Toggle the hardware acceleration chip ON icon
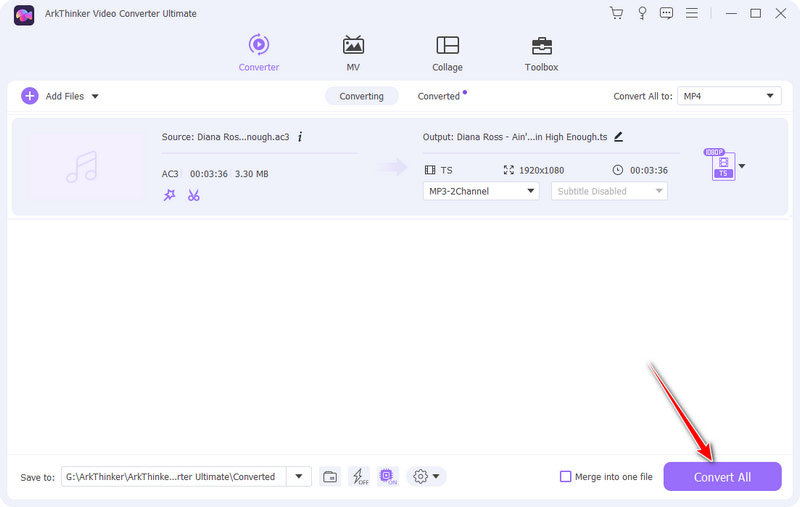This screenshot has width=800, height=507. pyautogui.click(x=388, y=477)
